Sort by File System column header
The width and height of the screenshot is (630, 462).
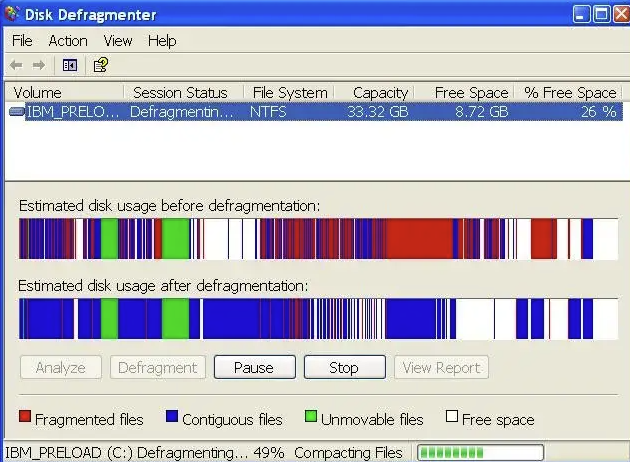(289, 92)
